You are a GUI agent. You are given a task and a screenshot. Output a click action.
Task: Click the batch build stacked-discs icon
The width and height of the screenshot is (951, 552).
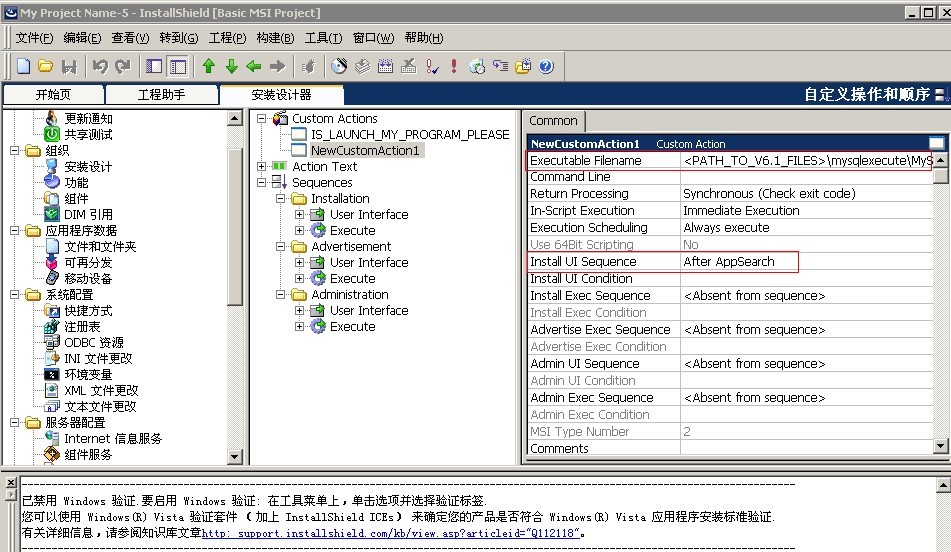[x=362, y=66]
